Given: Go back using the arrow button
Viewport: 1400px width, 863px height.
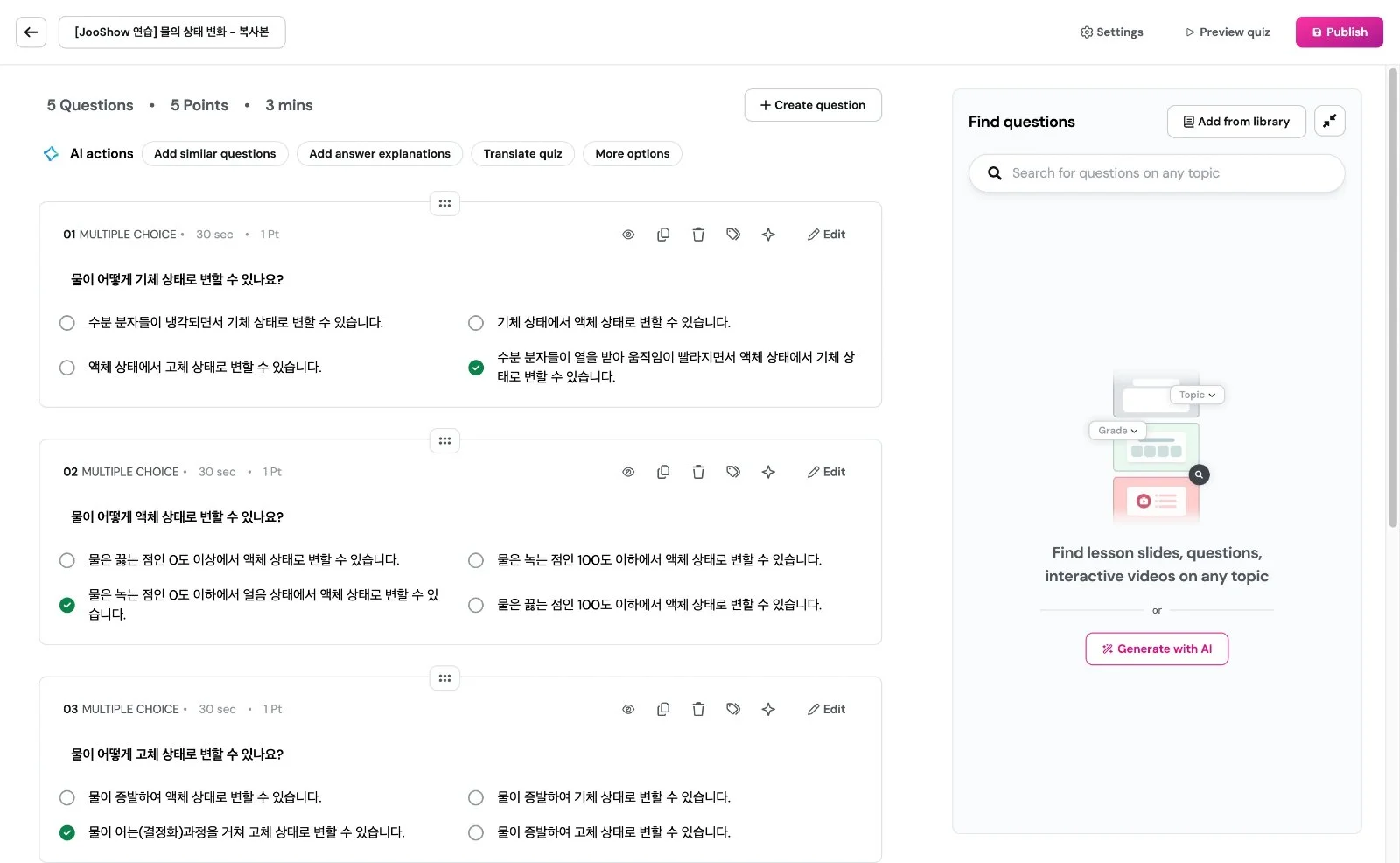Looking at the screenshot, I should pos(31,32).
